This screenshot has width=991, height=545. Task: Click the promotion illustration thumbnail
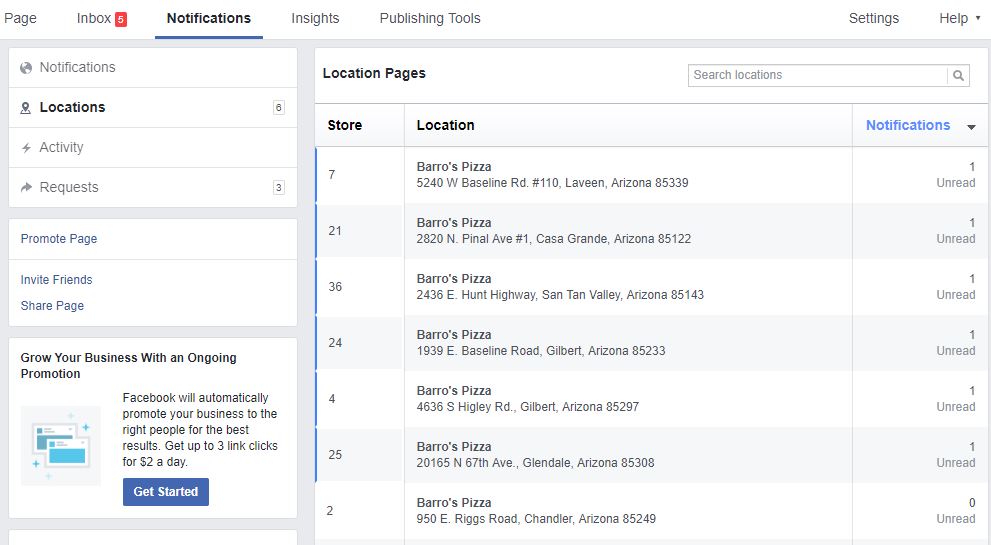(61, 446)
